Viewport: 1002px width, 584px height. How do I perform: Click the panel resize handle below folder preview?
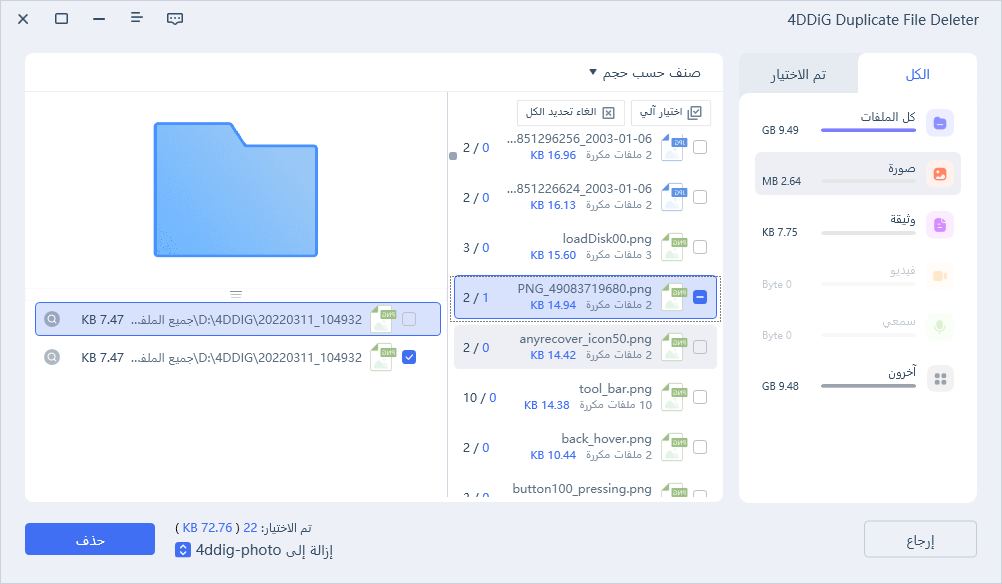click(x=236, y=295)
